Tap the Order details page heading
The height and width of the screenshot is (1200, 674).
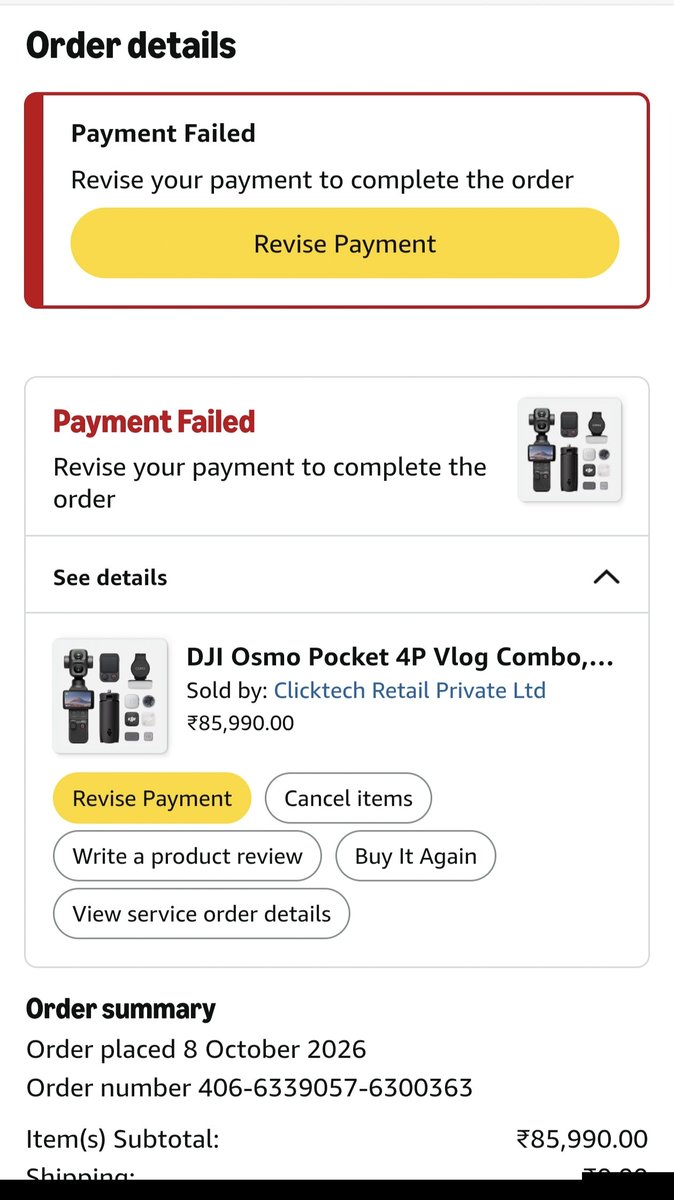[131, 45]
